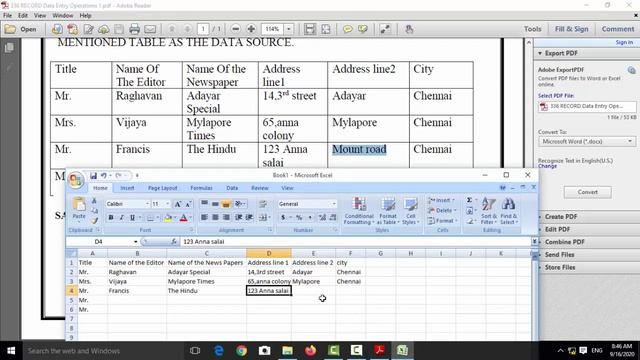
Task: Expand the Create PDF section
Action: (561, 217)
